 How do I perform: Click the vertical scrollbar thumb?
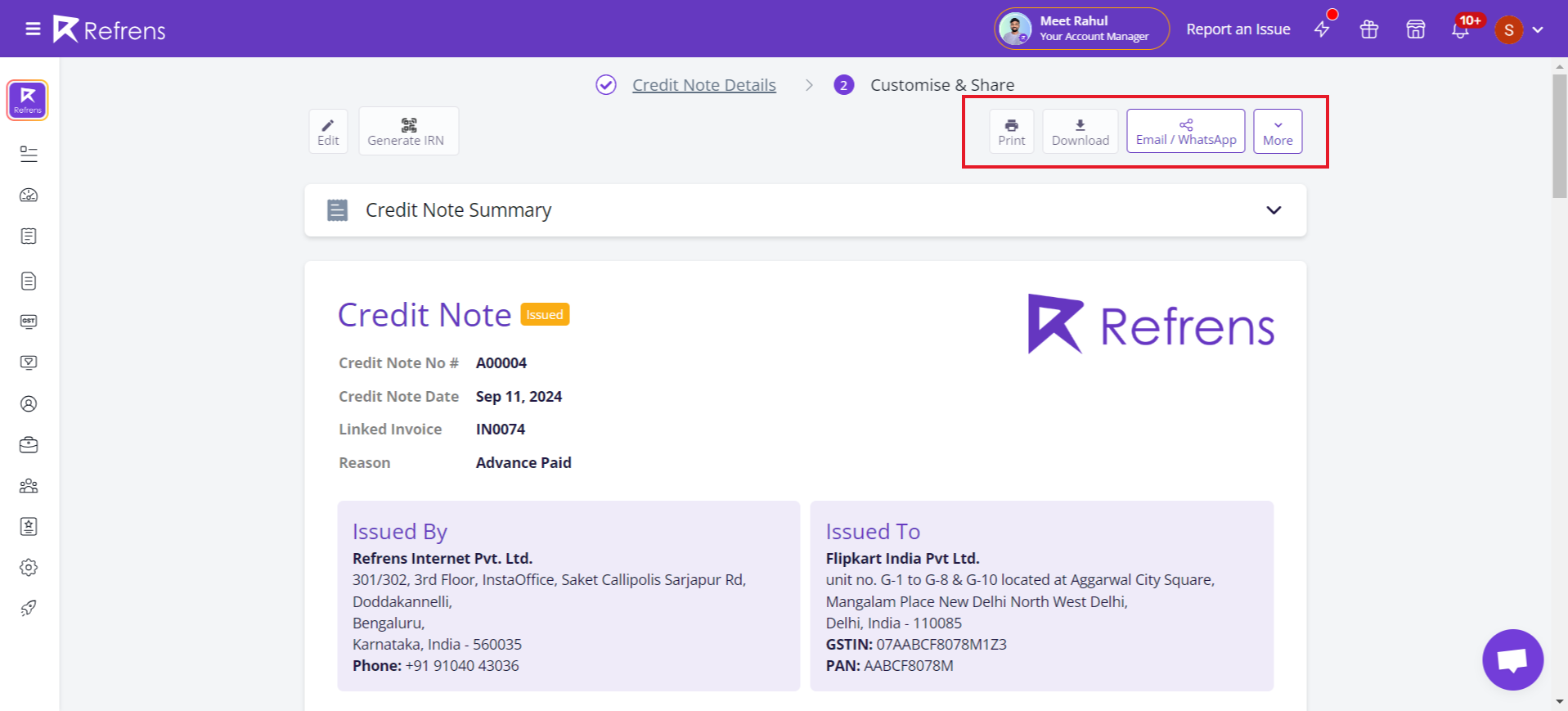(x=1560, y=136)
